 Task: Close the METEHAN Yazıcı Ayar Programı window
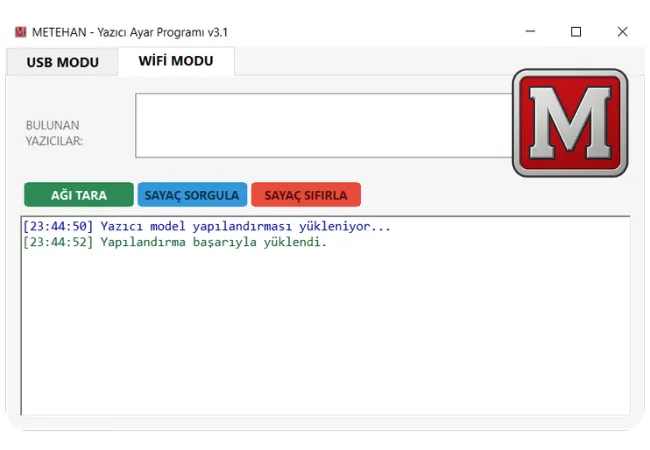coord(622,32)
